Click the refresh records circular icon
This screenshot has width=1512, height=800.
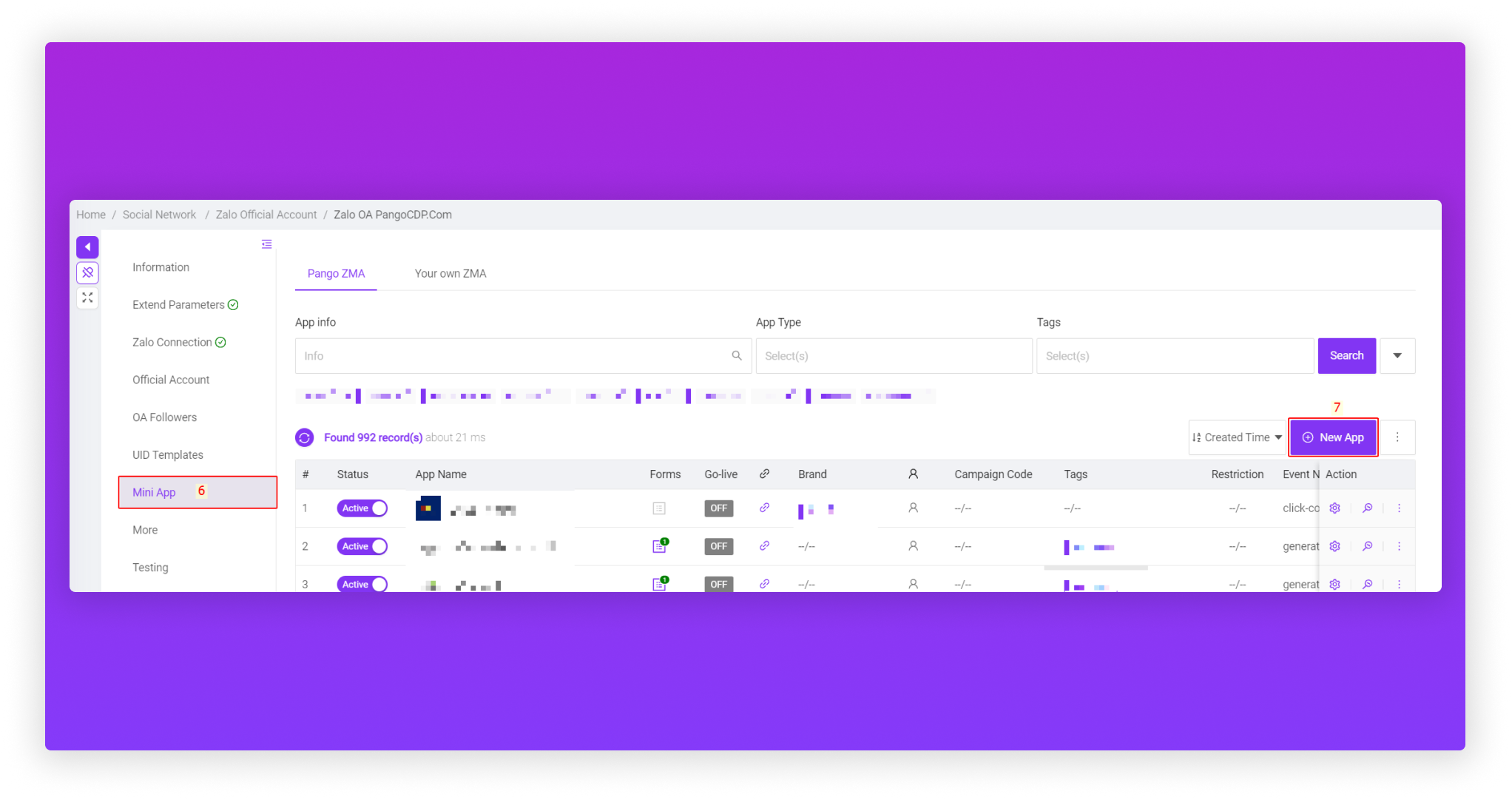304,437
